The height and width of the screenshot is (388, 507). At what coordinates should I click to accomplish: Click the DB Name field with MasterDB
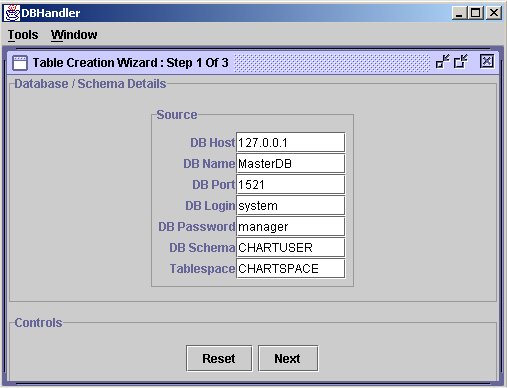[x=291, y=163]
